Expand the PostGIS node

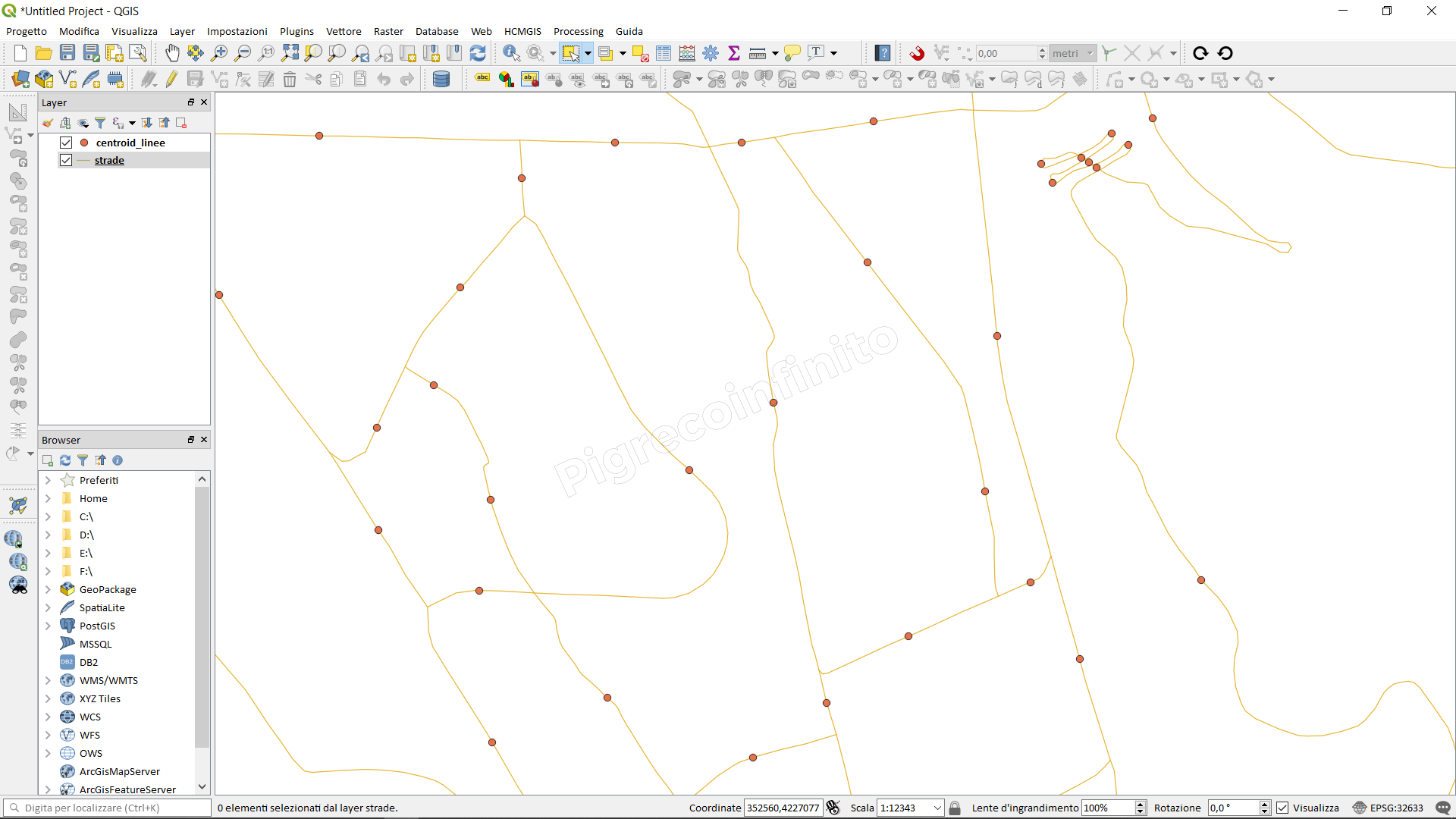48,626
